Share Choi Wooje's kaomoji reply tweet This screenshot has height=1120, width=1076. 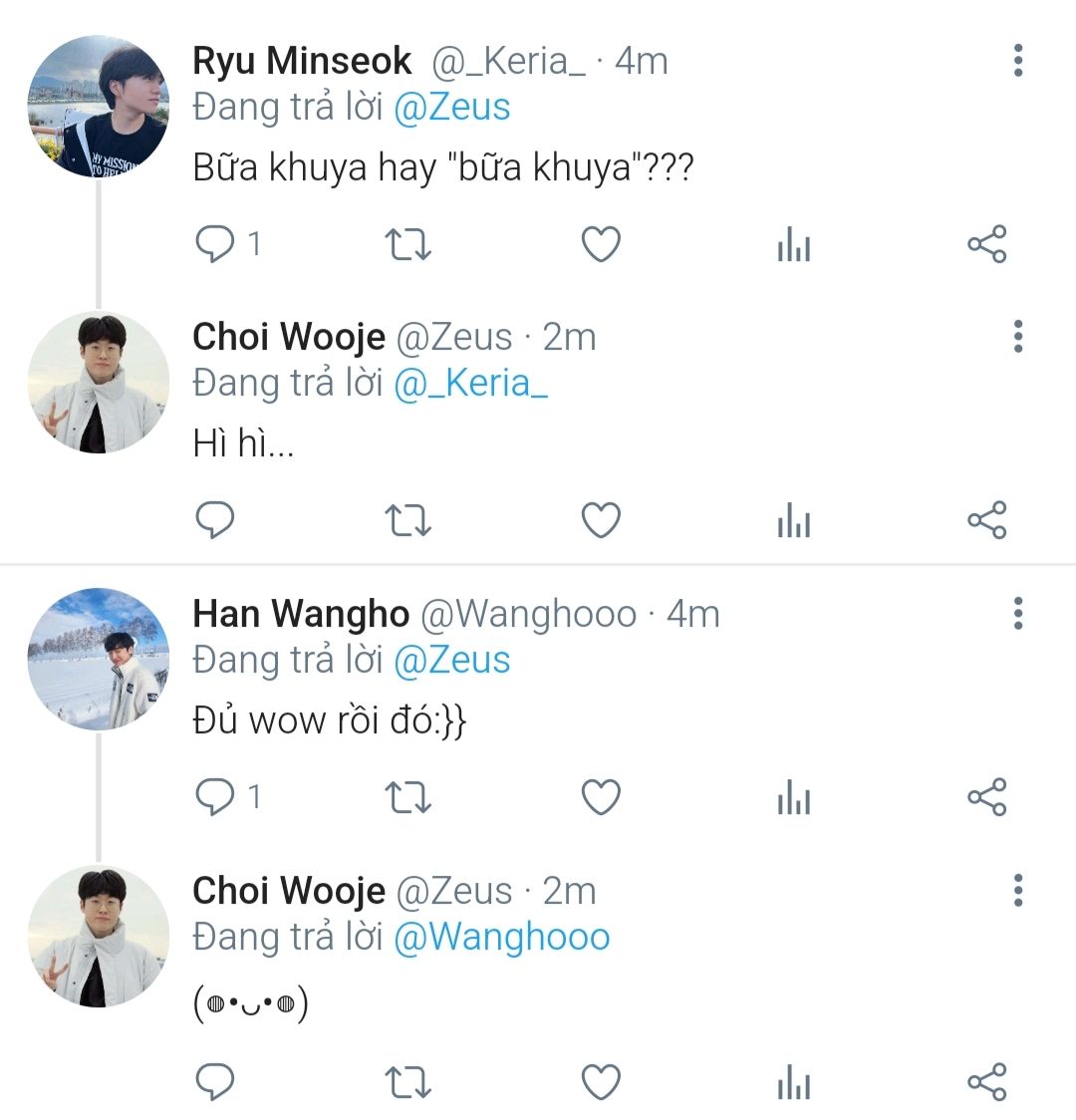click(x=986, y=1081)
